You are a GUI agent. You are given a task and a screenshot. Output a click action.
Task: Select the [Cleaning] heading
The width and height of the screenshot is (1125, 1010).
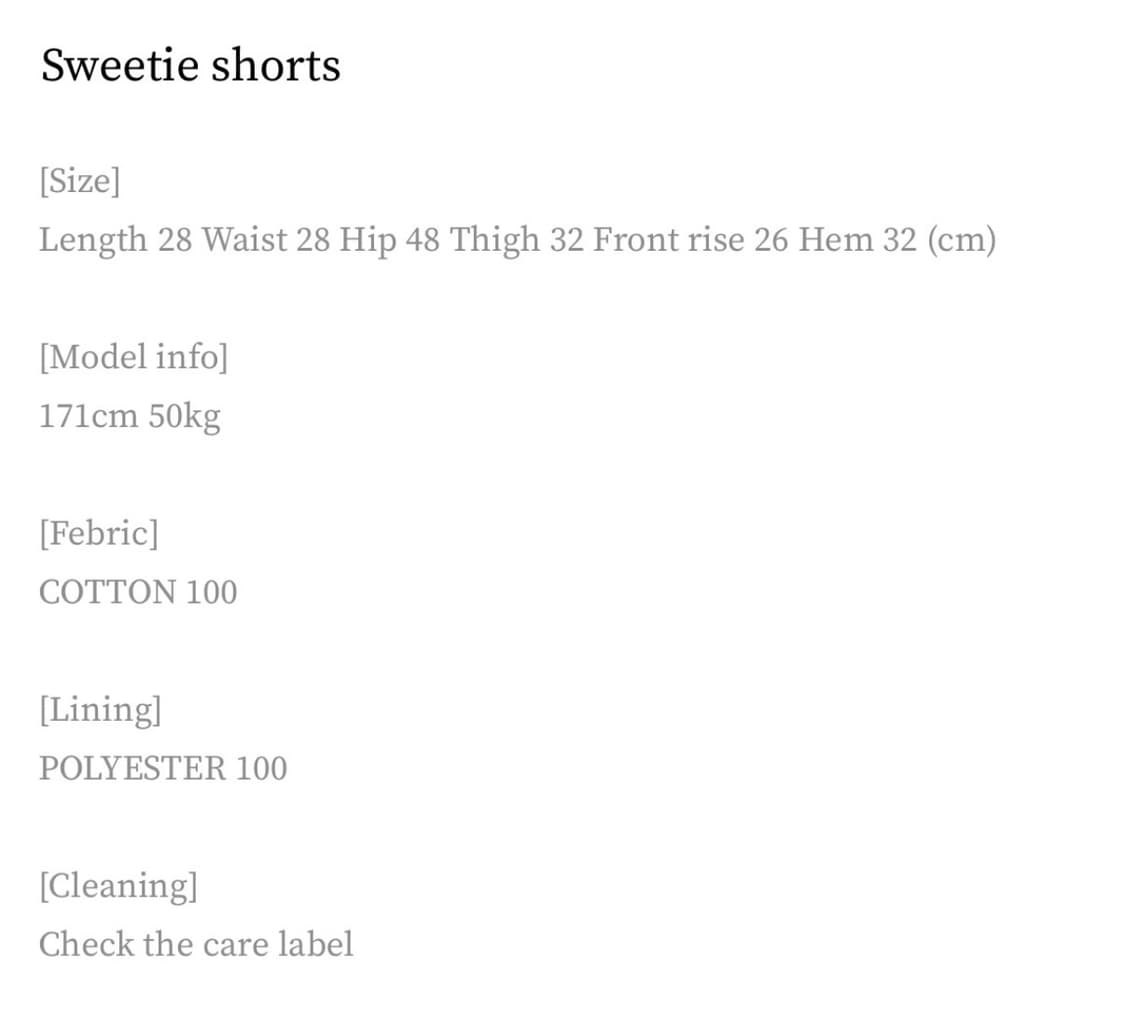click(118, 887)
